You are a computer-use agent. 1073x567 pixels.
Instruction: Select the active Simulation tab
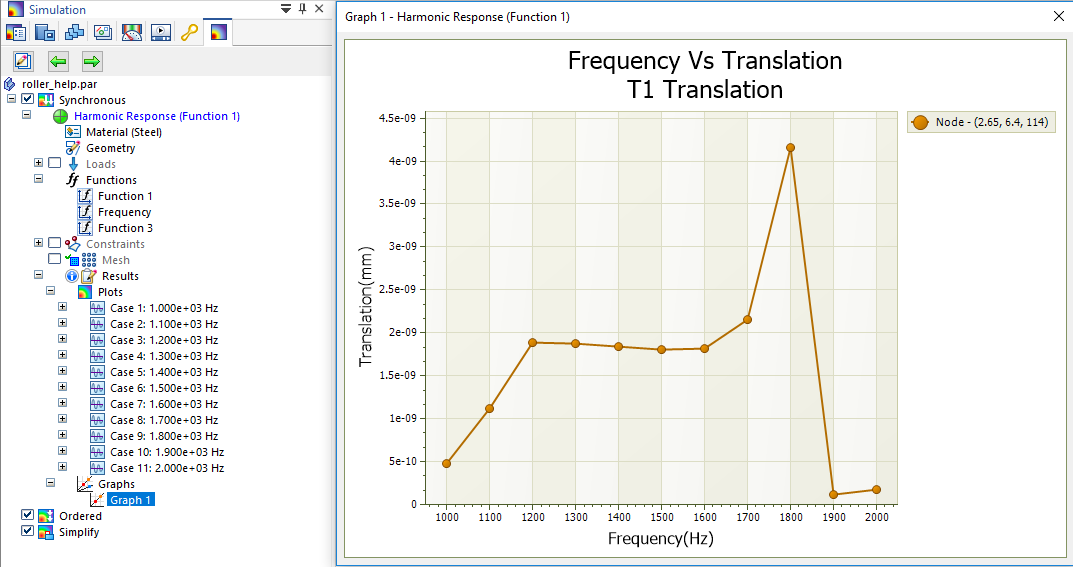(218, 32)
